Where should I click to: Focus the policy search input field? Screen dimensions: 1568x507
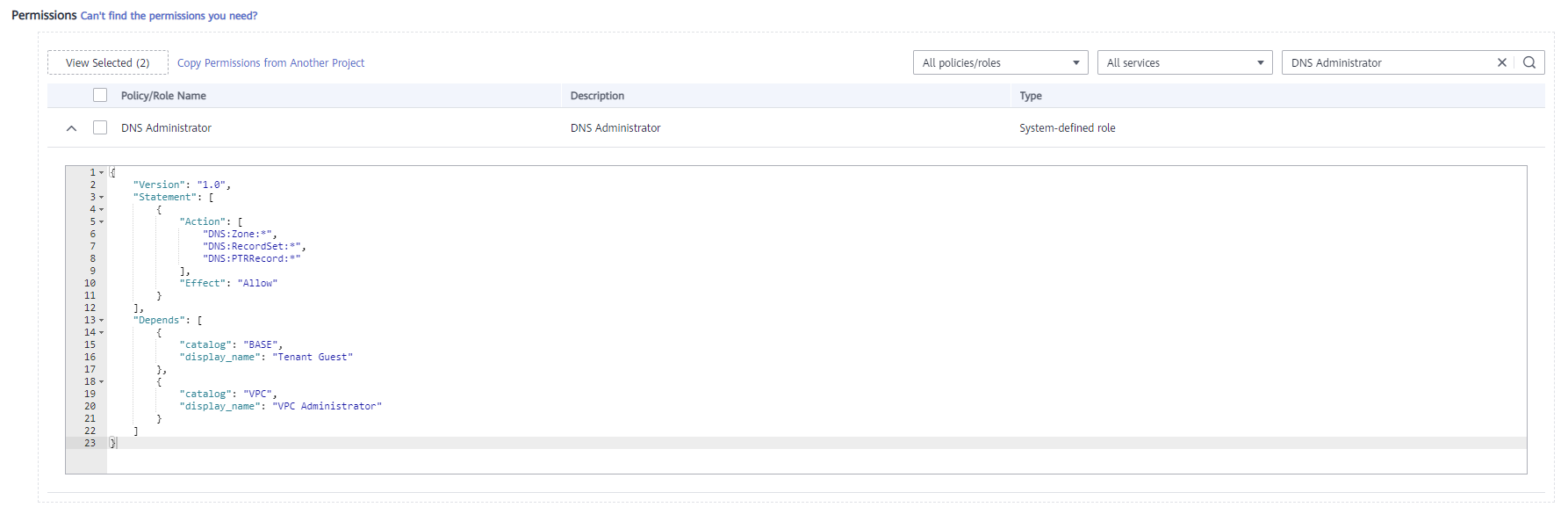[x=1387, y=62]
